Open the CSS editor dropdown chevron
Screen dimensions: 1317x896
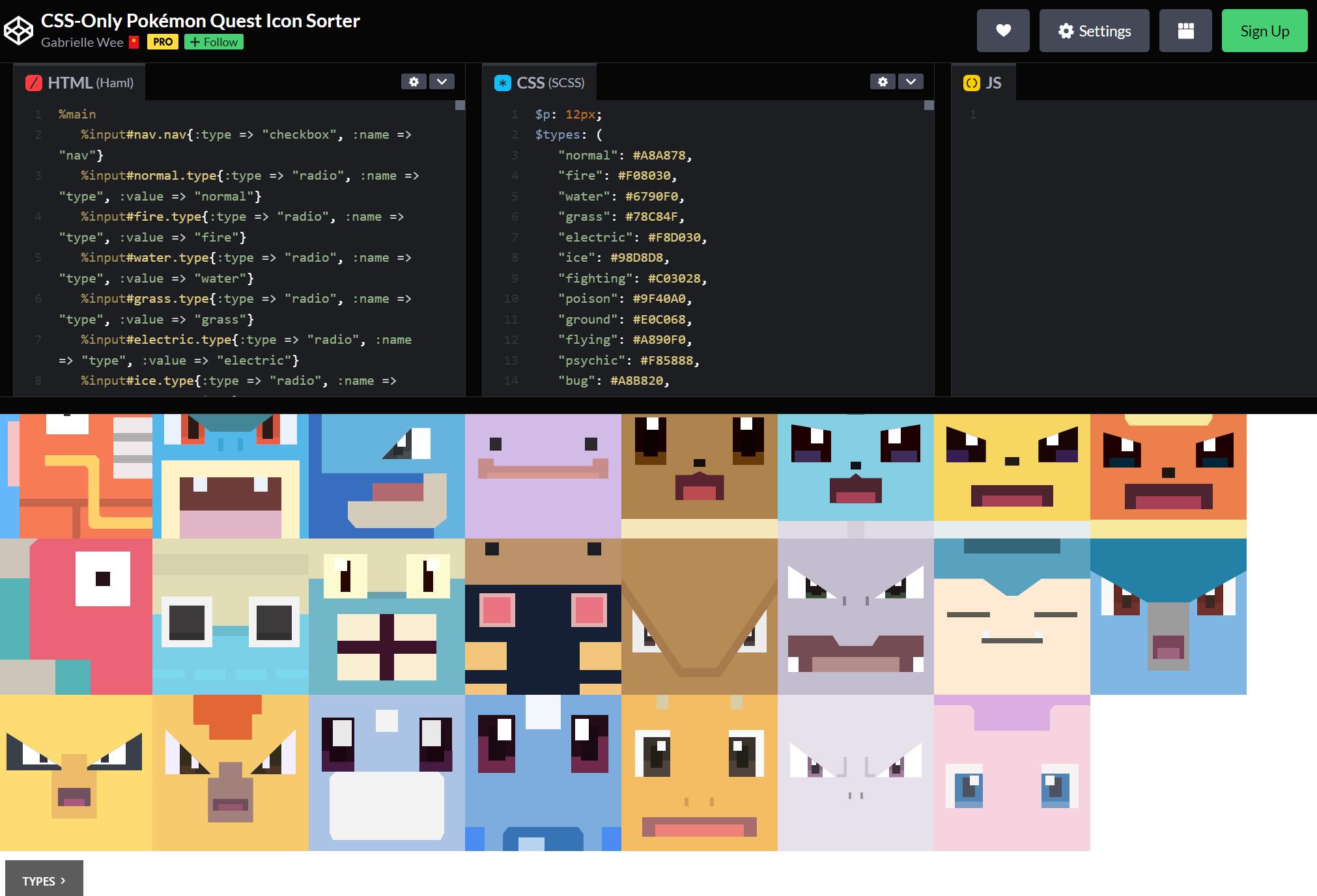(911, 81)
